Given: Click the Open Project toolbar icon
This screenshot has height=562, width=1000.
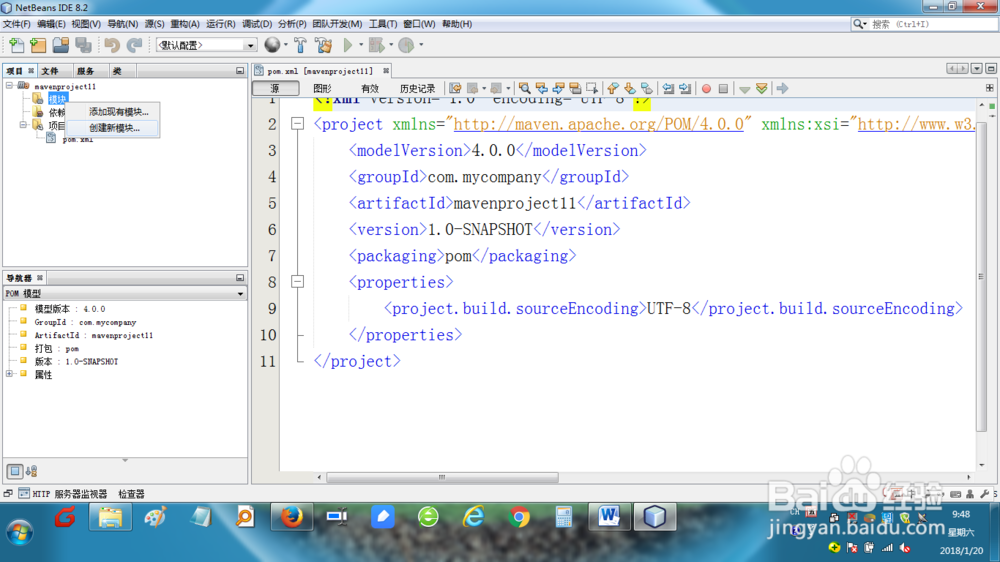Looking at the screenshot, I should pyautogui.click(x=61, y=45).
